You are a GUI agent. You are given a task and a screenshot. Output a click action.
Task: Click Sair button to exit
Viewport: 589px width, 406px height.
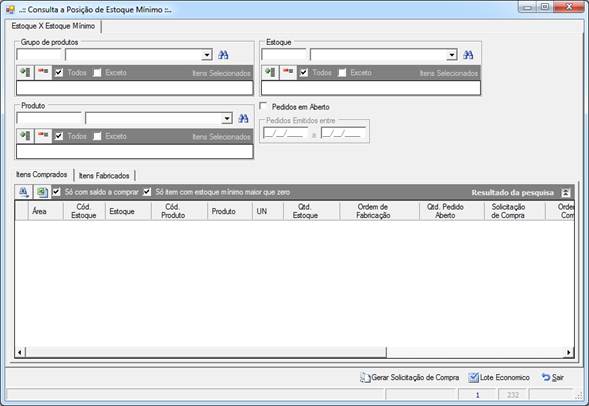[x=553, y=377]
